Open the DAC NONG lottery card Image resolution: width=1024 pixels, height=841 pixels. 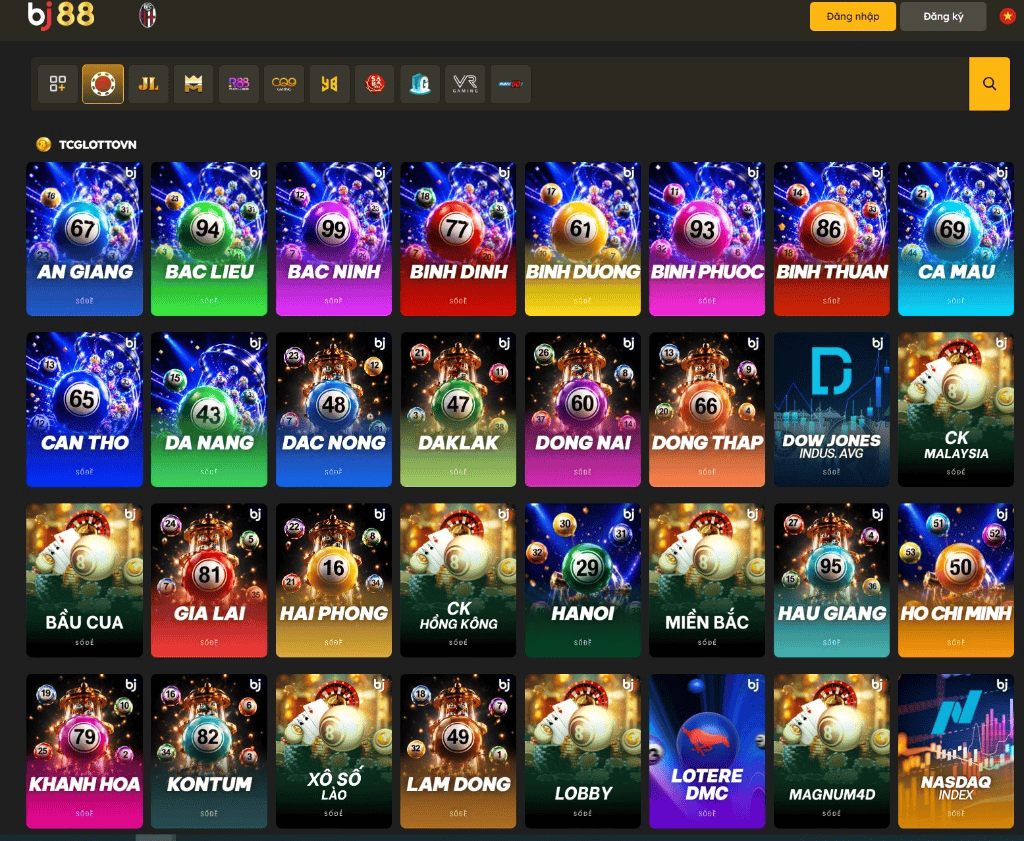click(x=334, y=409)
